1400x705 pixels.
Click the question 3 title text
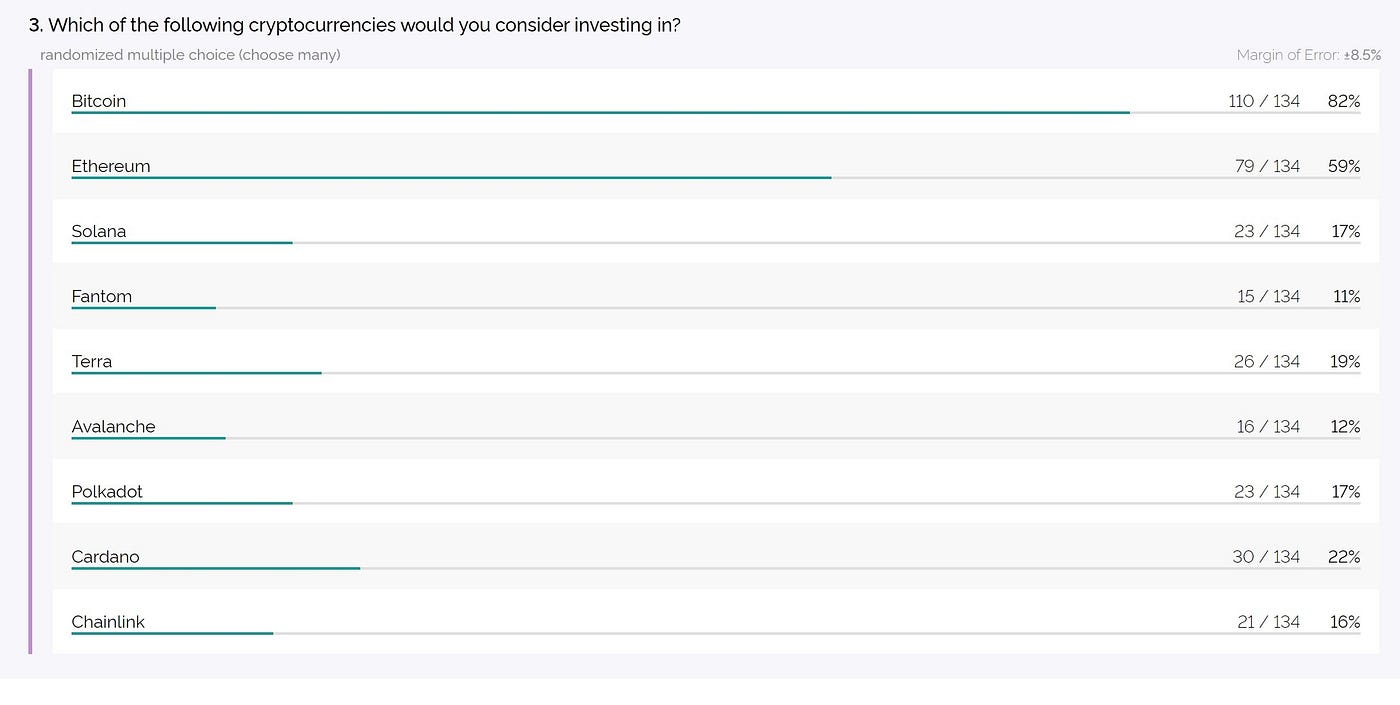pos(355,25)
